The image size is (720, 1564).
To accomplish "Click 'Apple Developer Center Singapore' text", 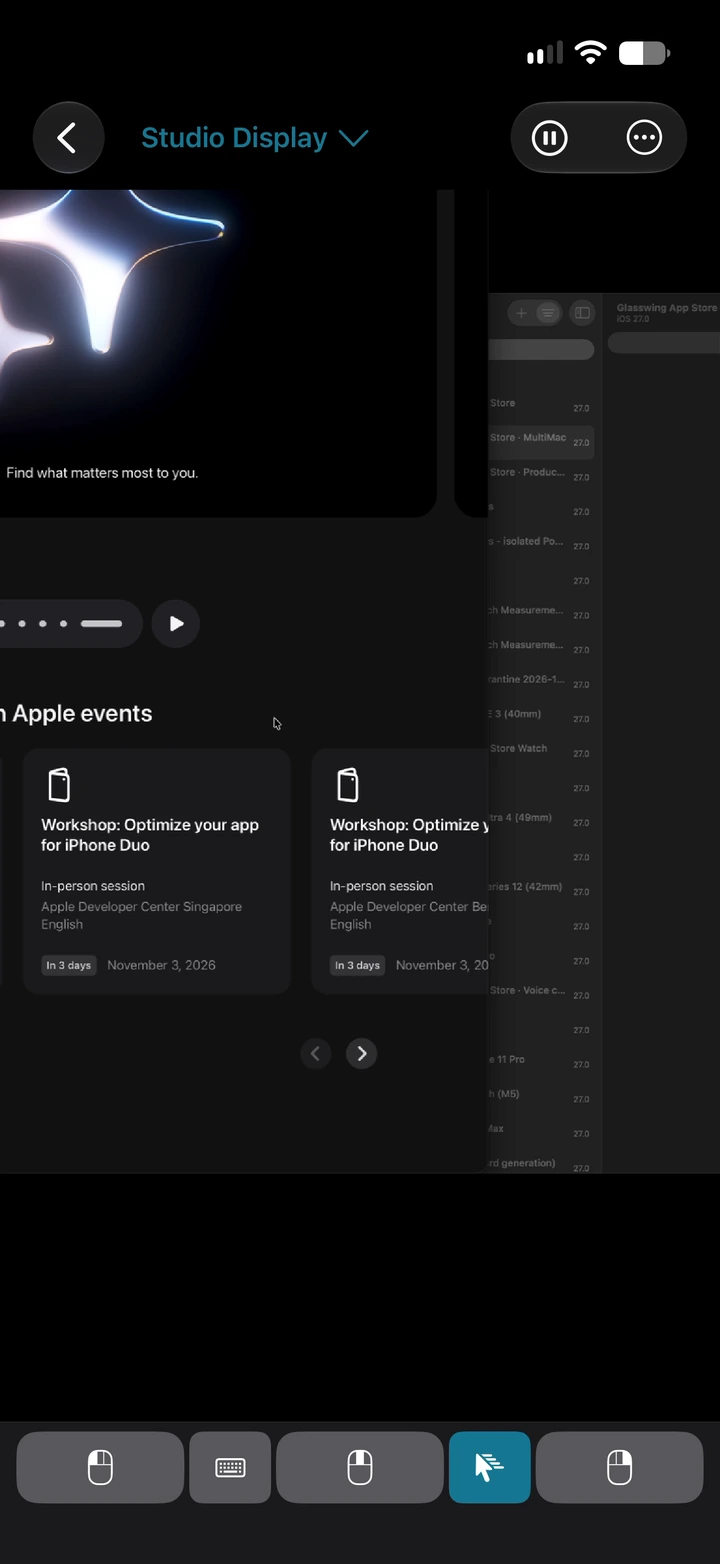I will tap(141, 907).
